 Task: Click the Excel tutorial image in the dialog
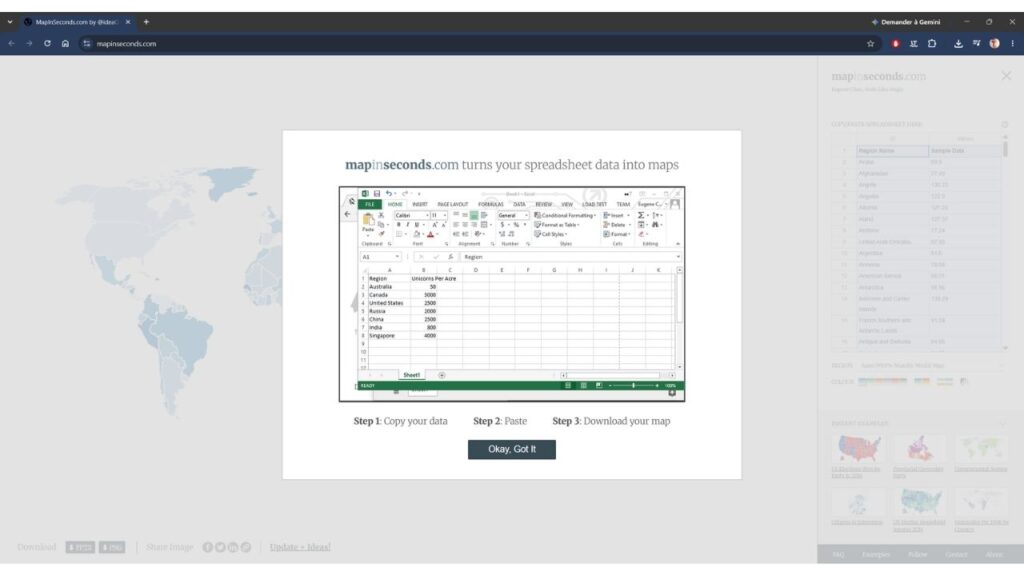point(512,294)
